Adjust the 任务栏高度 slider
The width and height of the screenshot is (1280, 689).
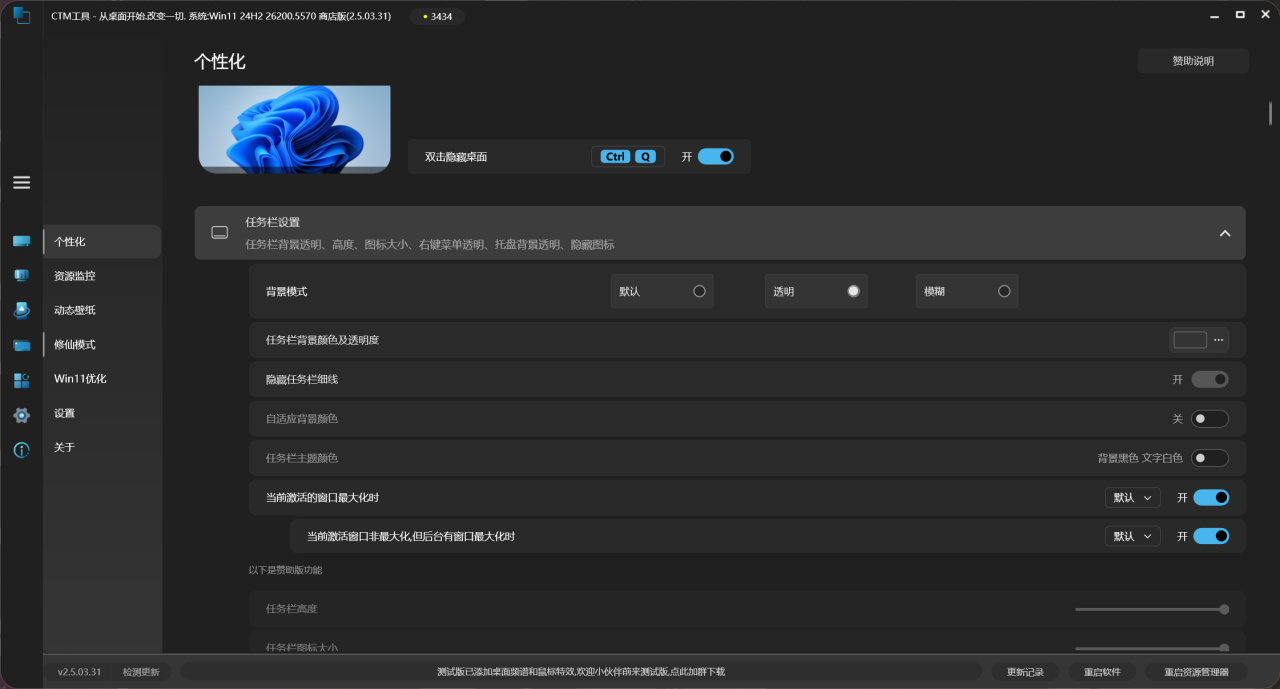coord(1152,609)
